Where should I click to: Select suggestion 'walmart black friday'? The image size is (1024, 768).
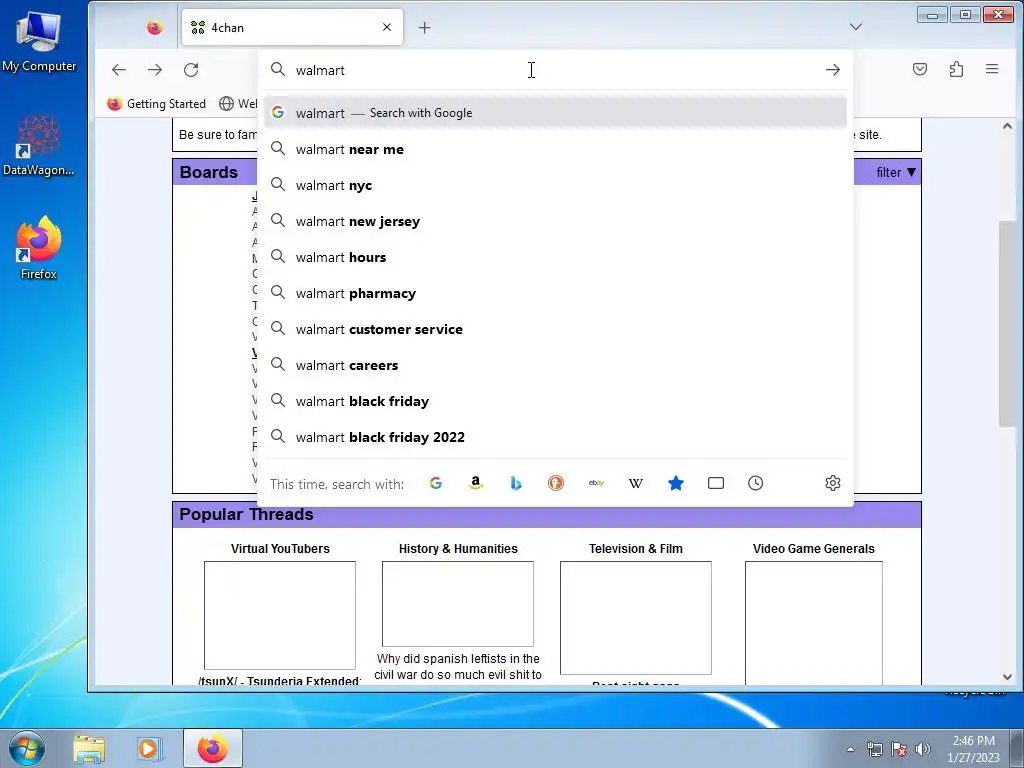(556, 401)
